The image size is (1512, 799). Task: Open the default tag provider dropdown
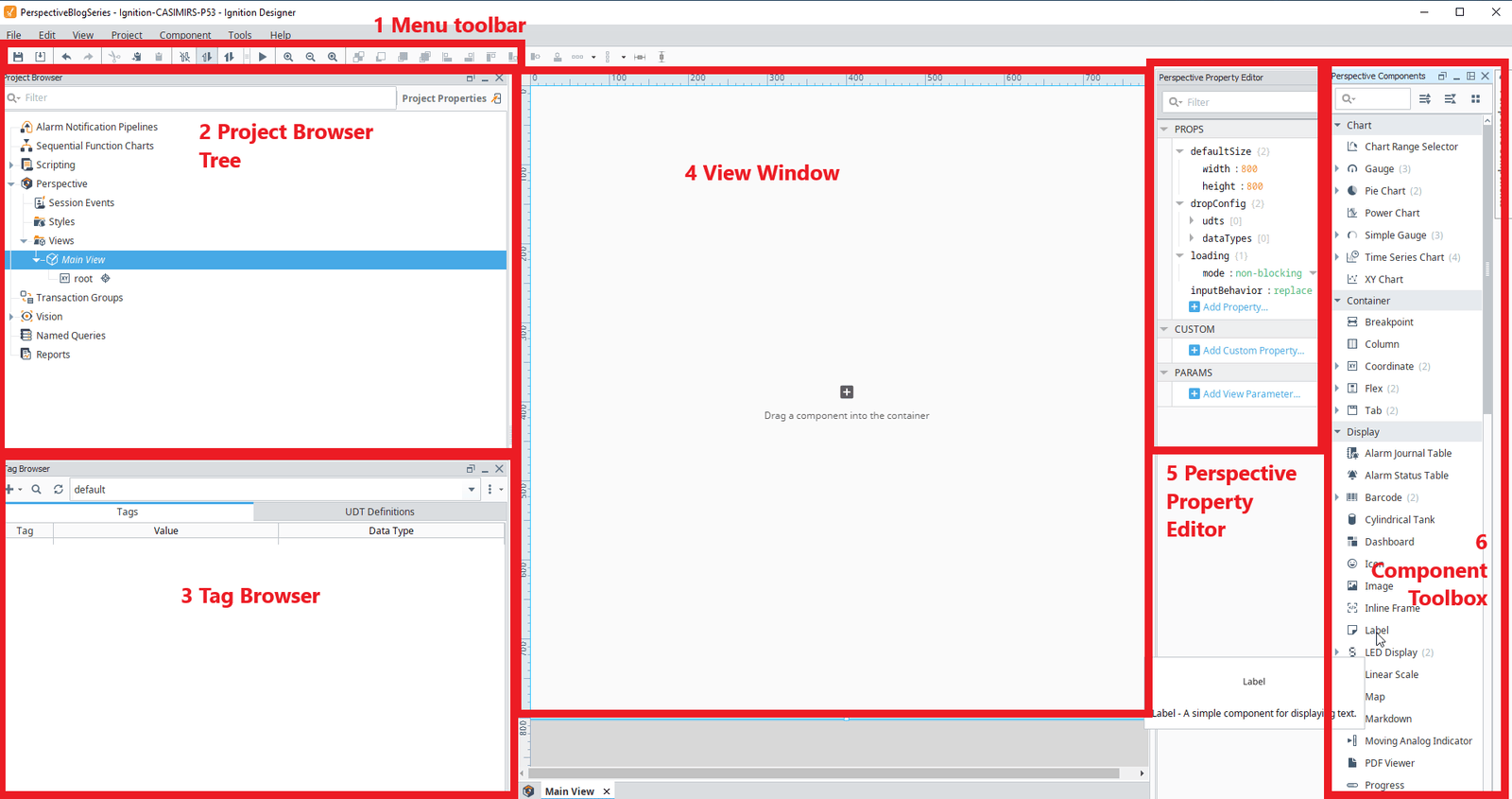coord(472,489)
